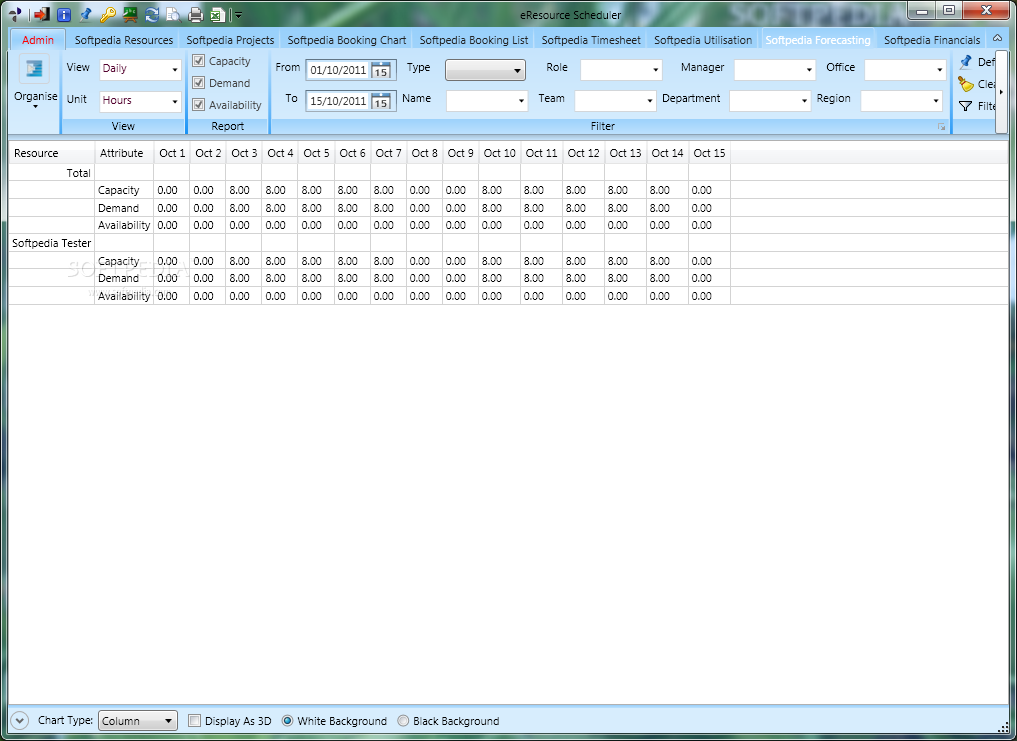Switch to Softpedia Booking Chart tab
This screenshot has height=741, width=1017.
pyautogui.click(x=346, y=40)
